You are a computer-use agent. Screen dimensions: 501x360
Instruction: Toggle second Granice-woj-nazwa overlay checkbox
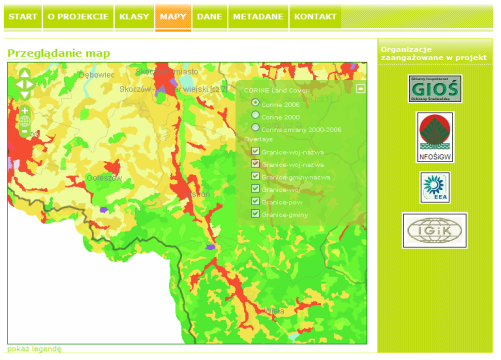click(255, 163)
